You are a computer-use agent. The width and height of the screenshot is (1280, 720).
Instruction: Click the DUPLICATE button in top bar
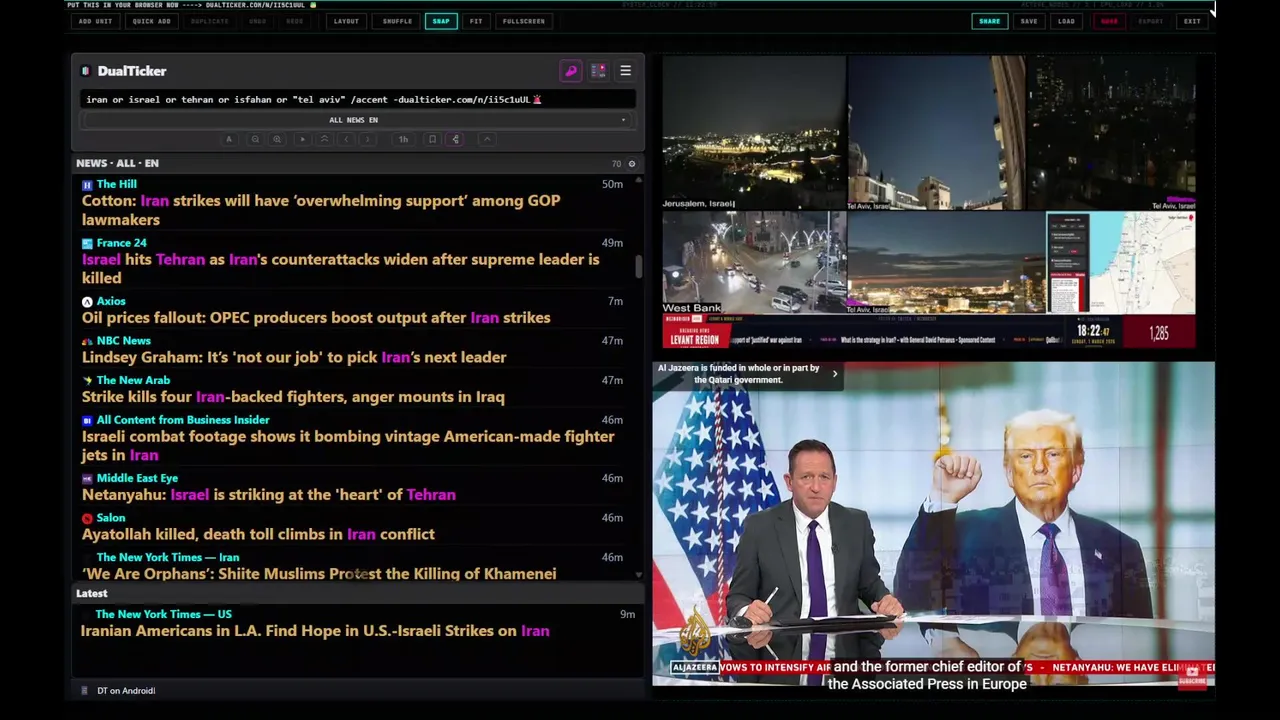click(x=209, y=21)
